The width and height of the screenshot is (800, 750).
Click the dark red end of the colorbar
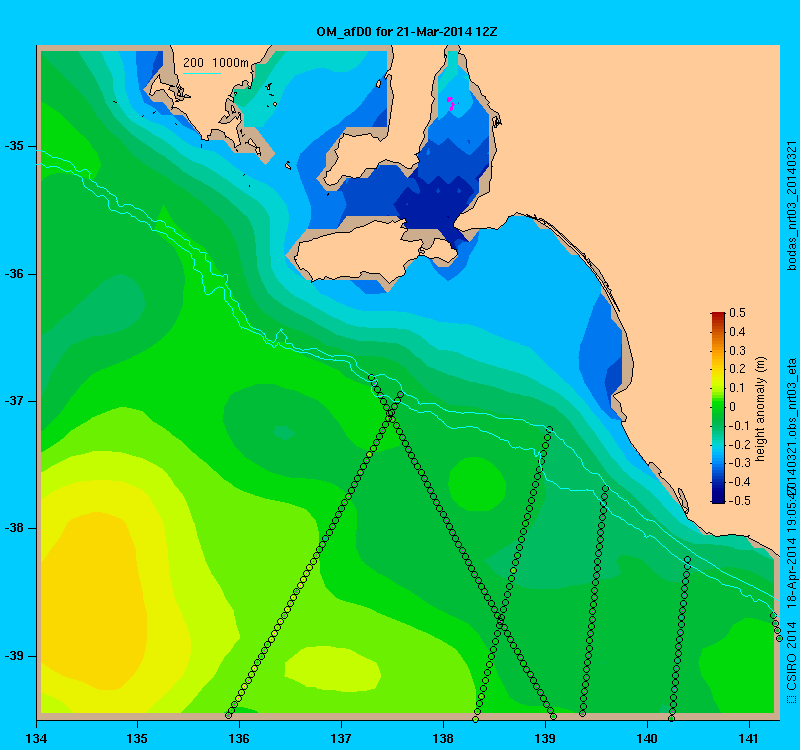[x=718, y=316]
